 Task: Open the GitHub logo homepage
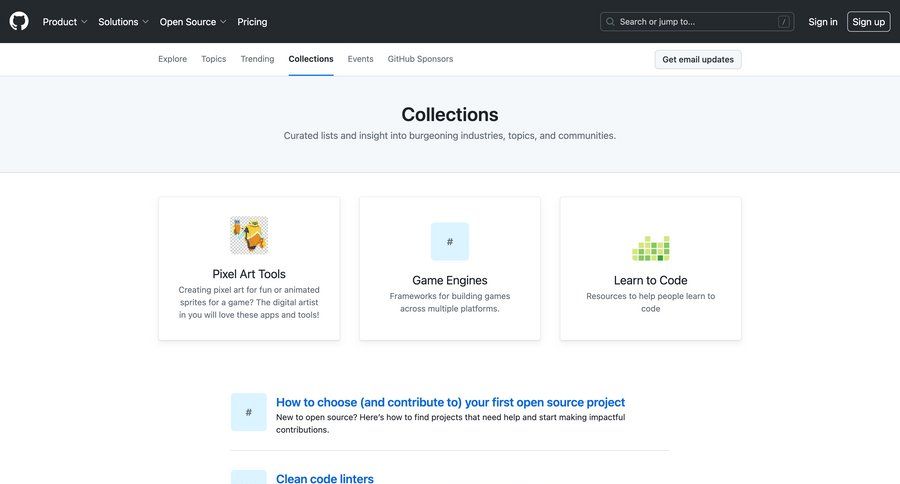pyautogui.click(x=19, y=21)
